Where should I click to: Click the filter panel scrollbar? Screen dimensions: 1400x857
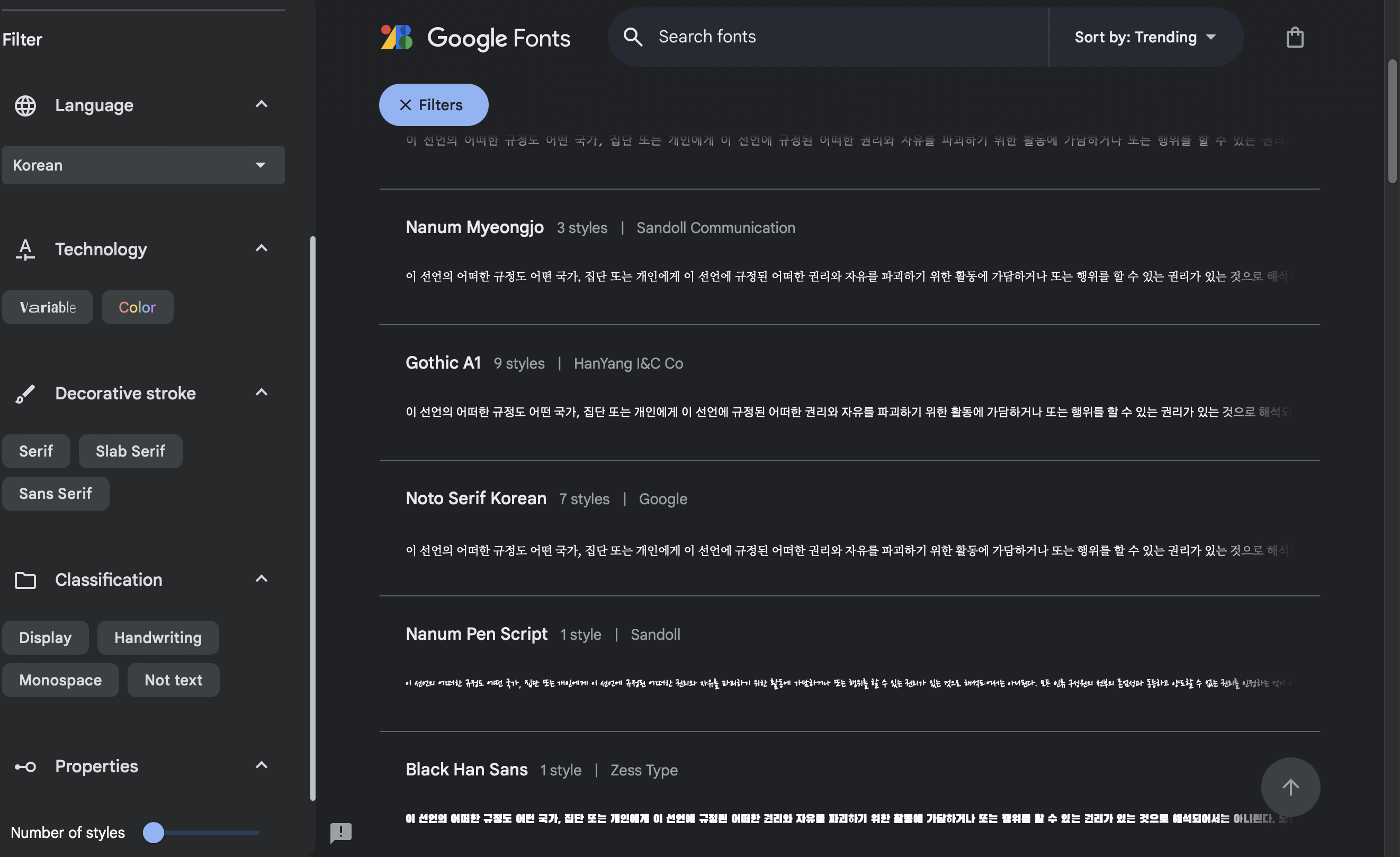312,517
